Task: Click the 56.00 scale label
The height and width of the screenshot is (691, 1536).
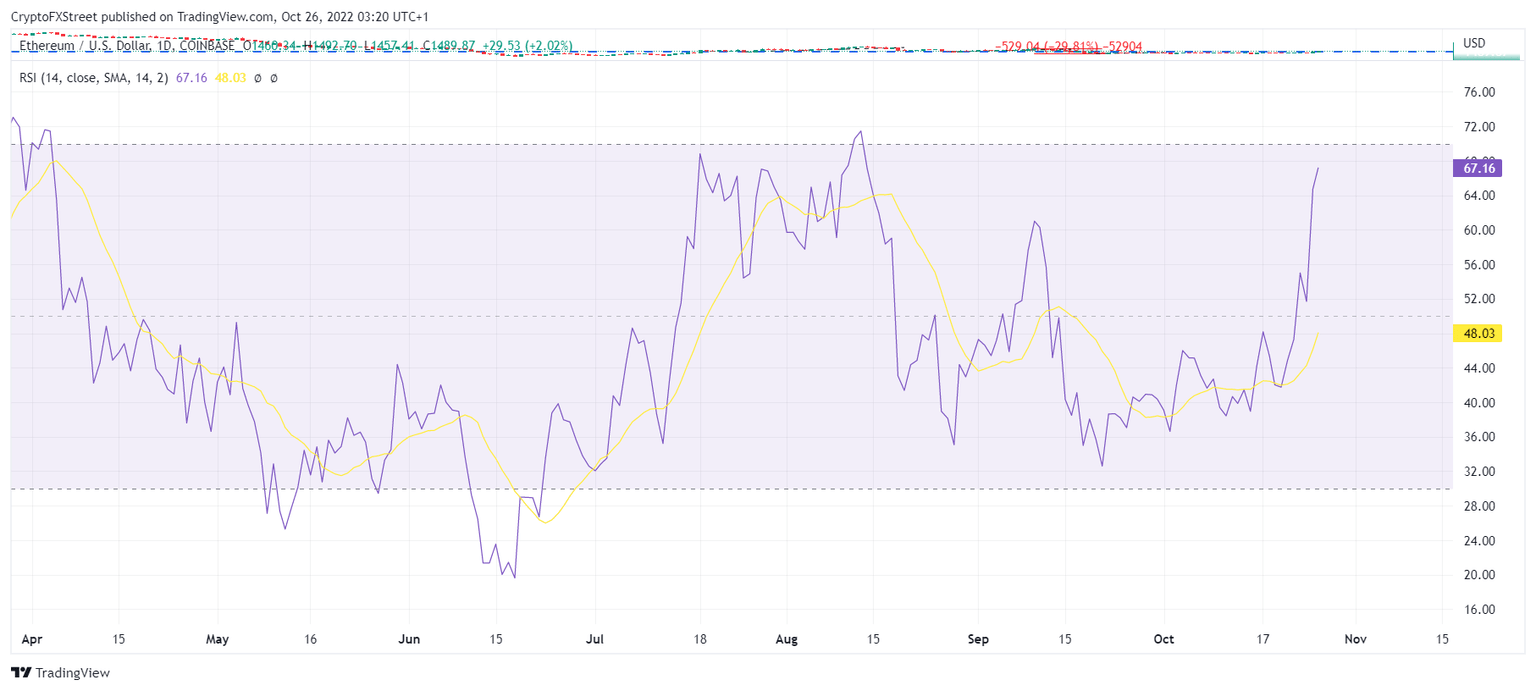Action: pos(1478,265)
